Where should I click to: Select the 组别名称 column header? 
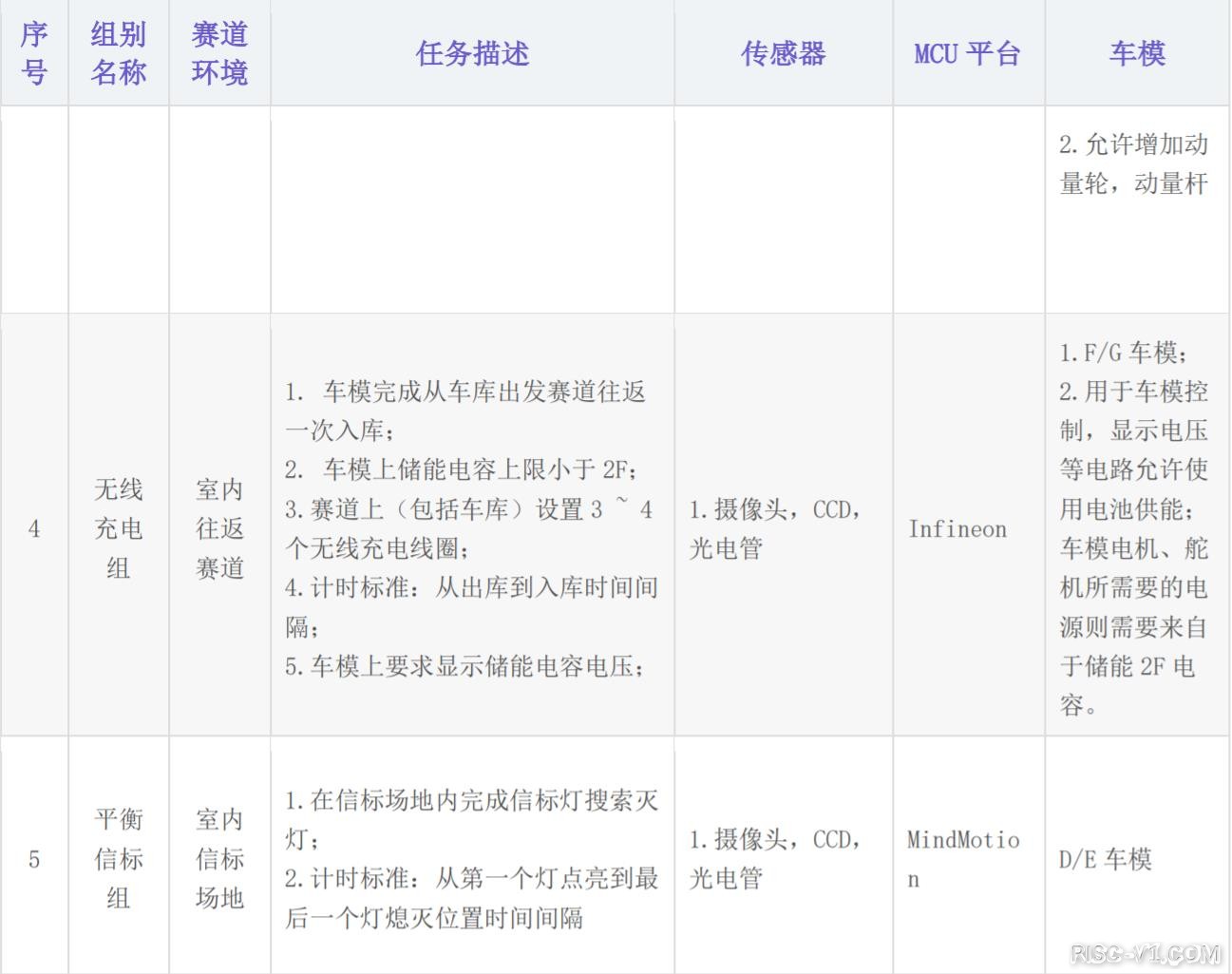tap(119, 53)
